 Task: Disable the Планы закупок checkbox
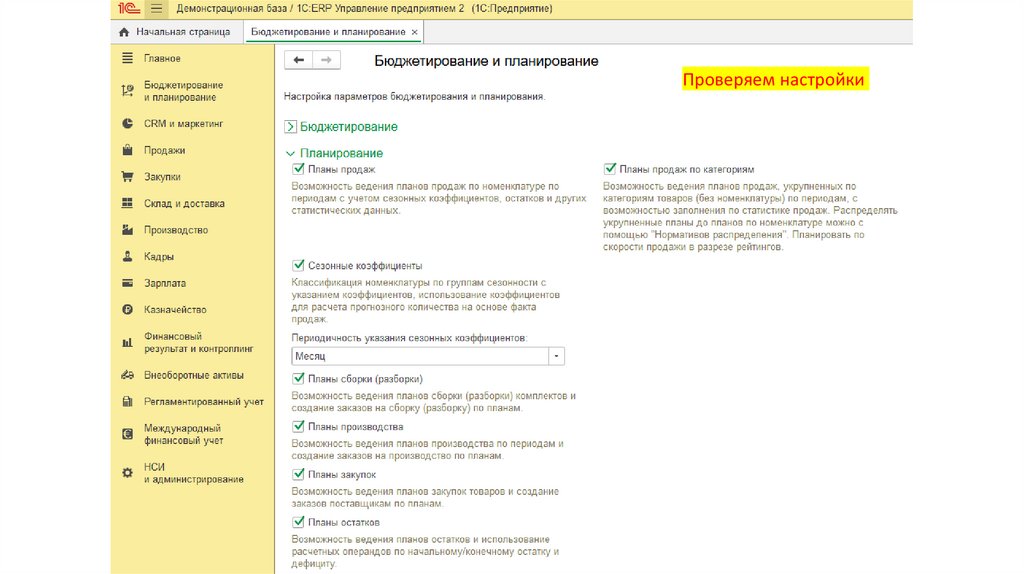pos(298,474)
